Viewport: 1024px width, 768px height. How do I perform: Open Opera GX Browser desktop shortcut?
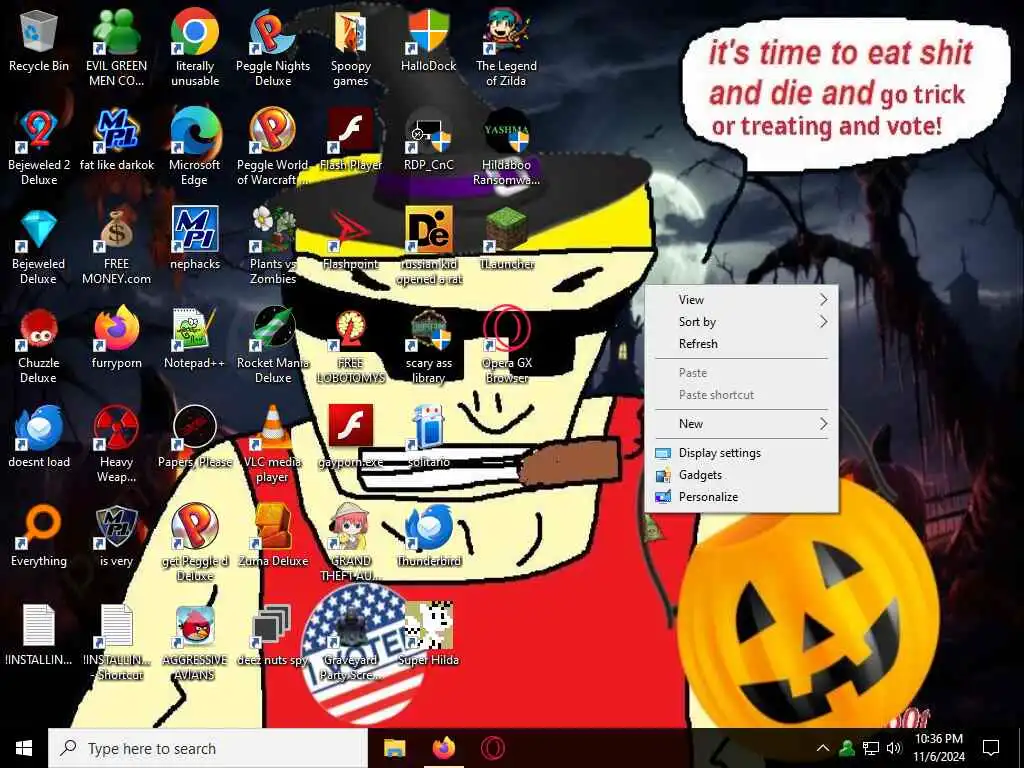pyautogui.click(x=506, y=346)
